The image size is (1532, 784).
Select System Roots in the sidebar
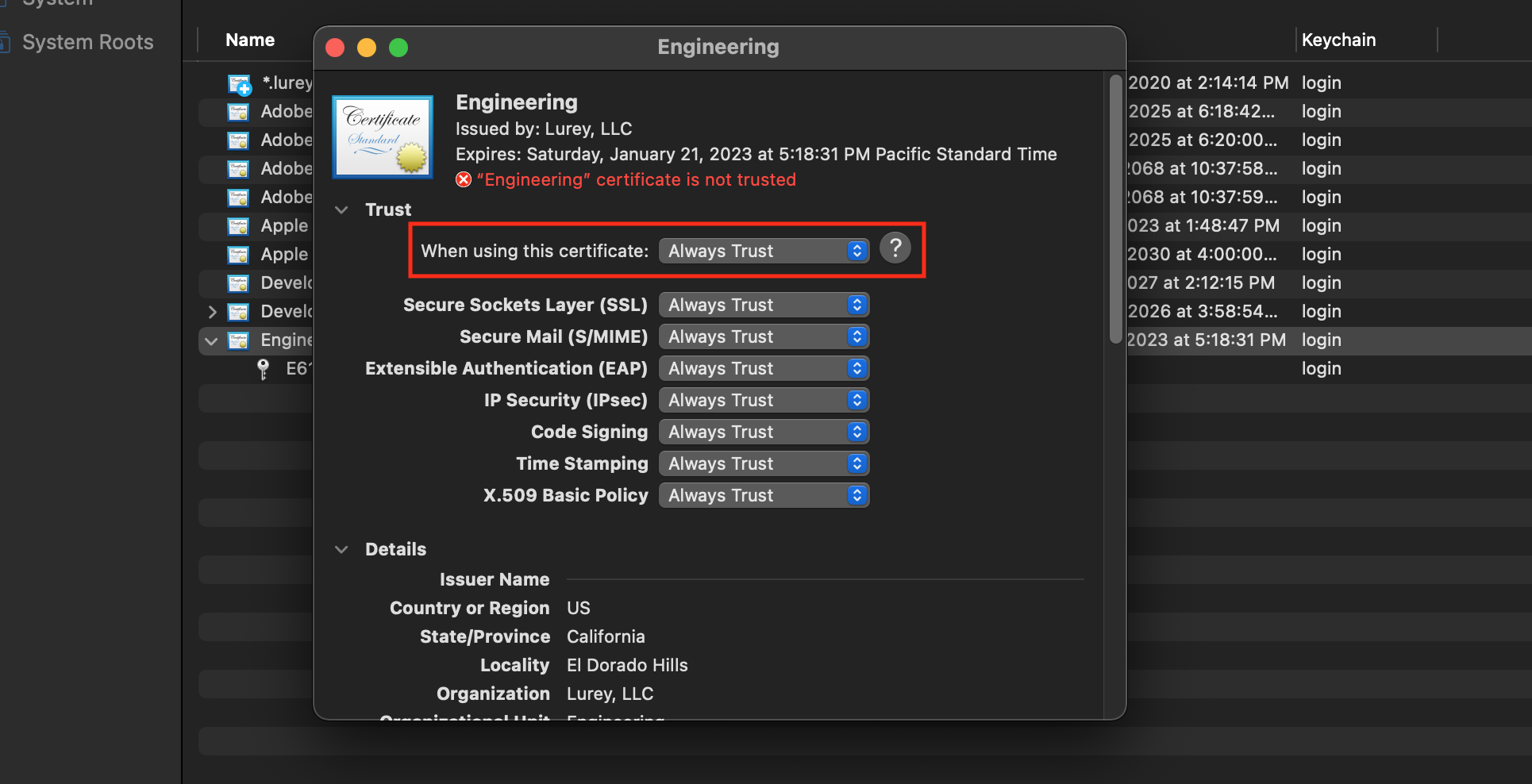click(x=87, y=42)
